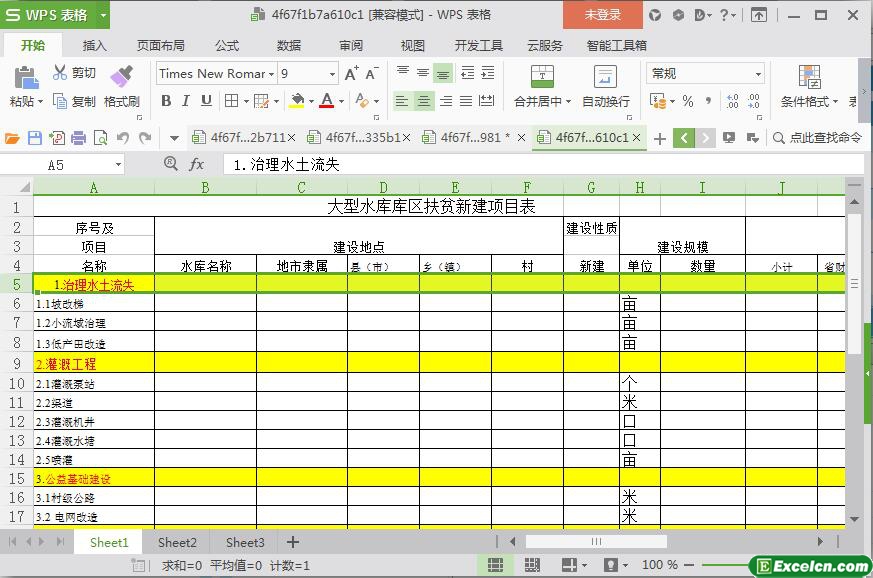873x578 pixels.
Task: Click the save icon in quick access toolbar
Action: (x=35, y=138)
